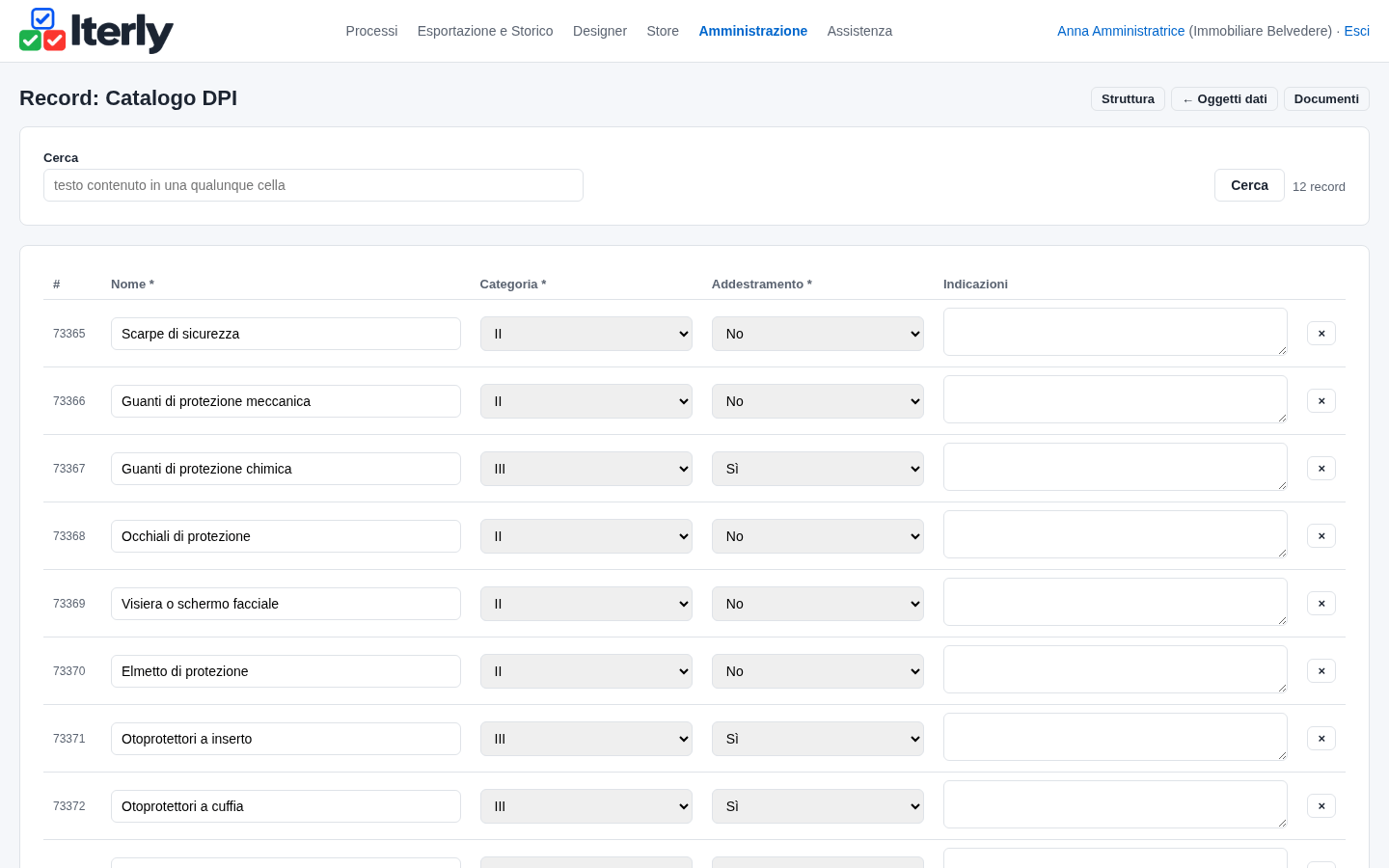The height and width of the screenshot is (868, 1389).
Task: Go back to Oggetti dati
Action: 1224,99
